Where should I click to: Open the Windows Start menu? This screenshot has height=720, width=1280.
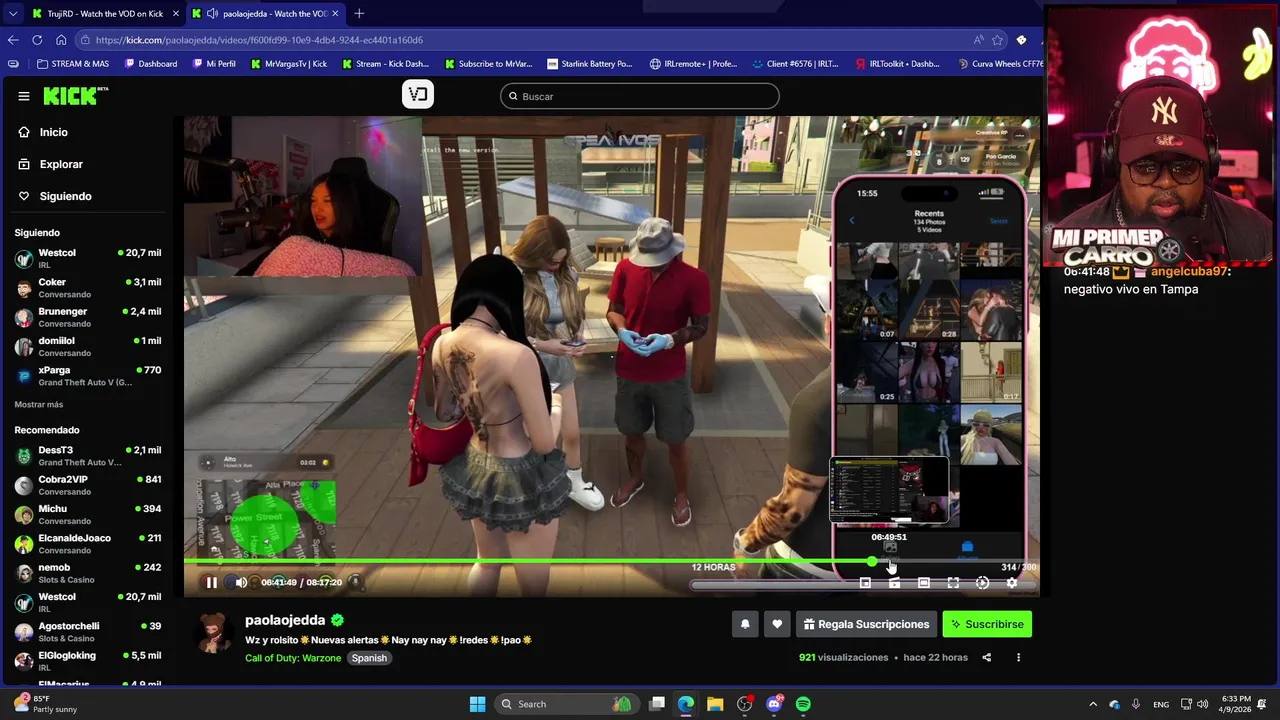click(x=477, y=704)
